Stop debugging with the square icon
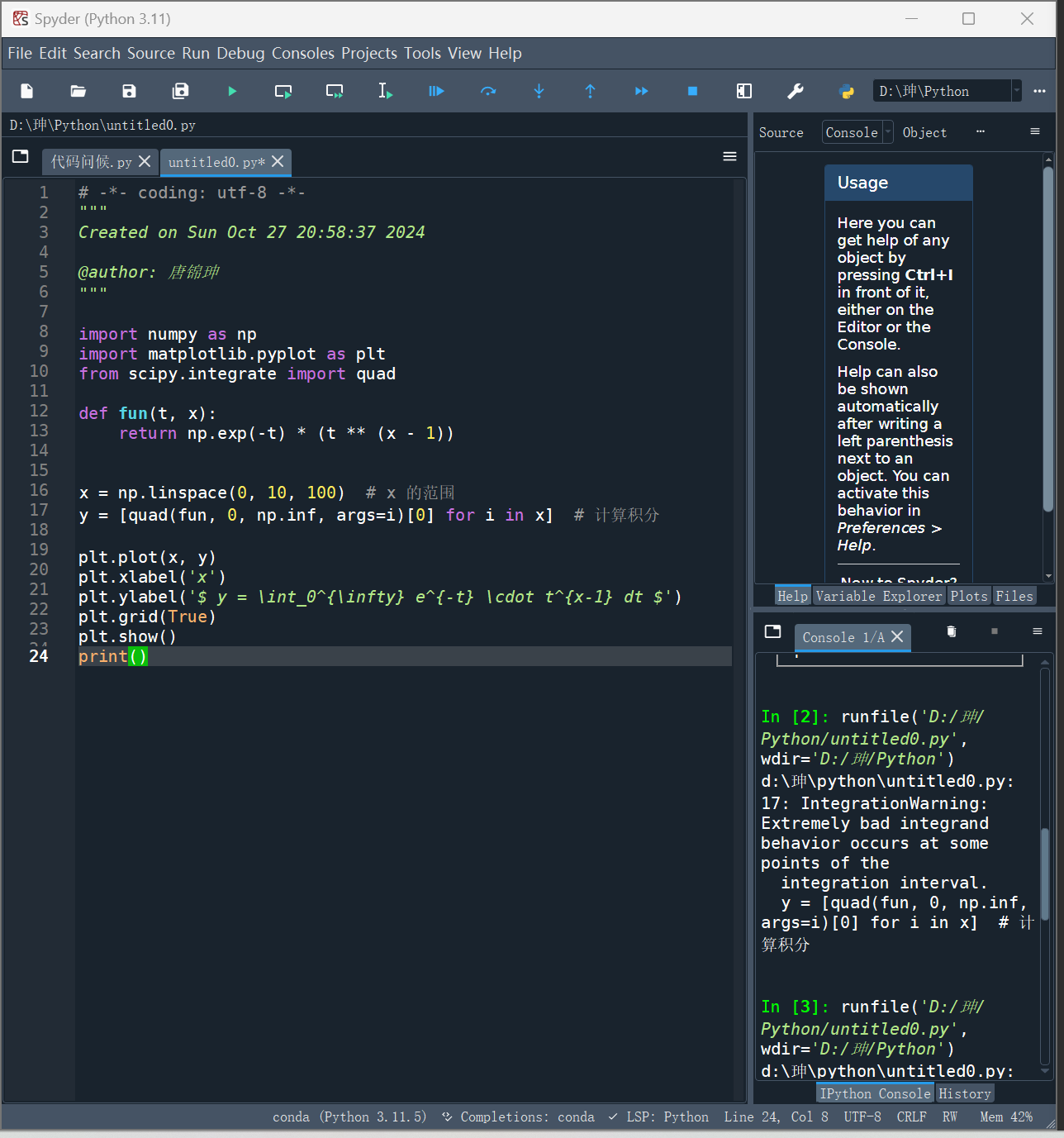 pyautogui.click(x=692, y=91)
